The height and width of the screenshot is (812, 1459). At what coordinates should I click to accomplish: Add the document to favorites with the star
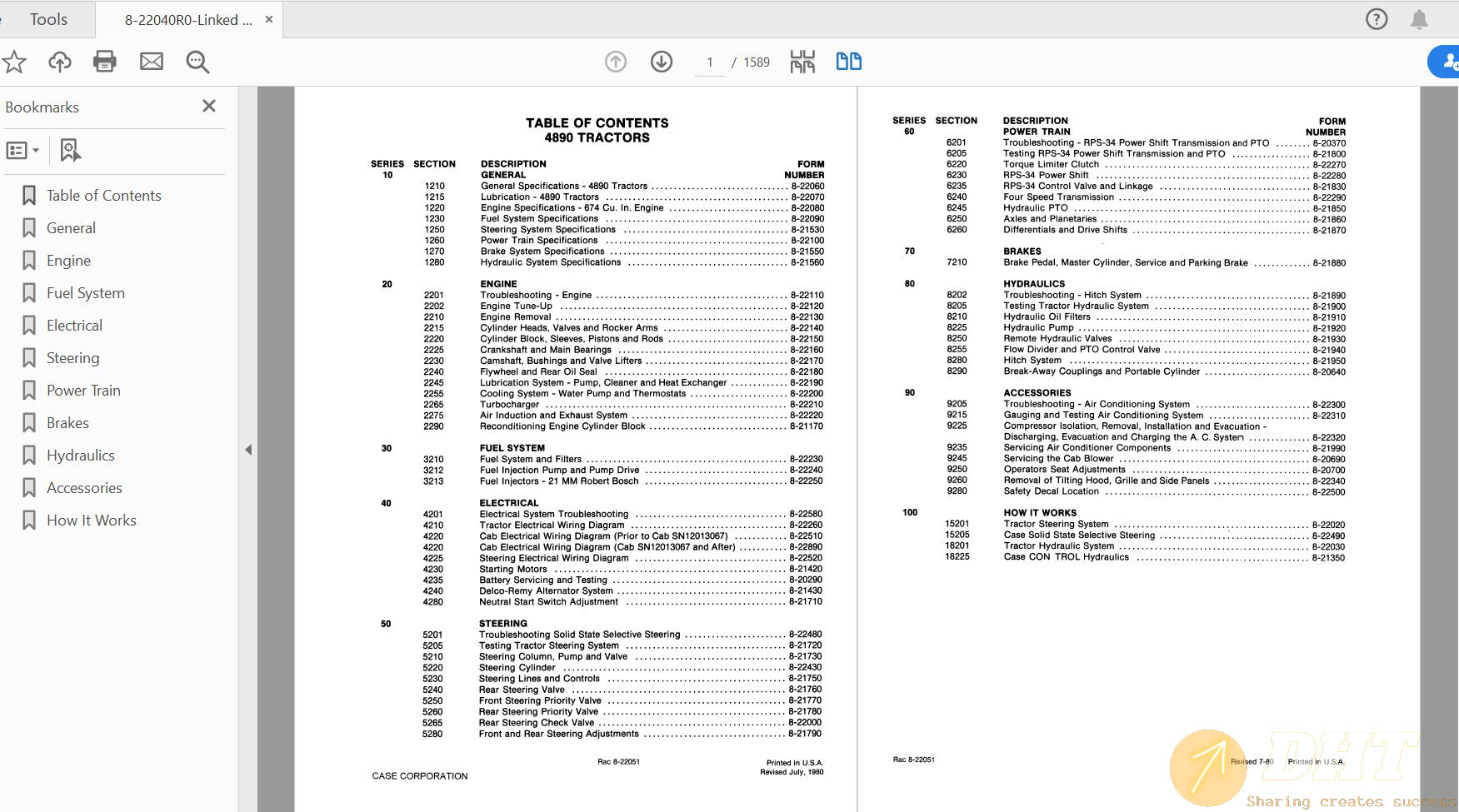coord(14,61)
